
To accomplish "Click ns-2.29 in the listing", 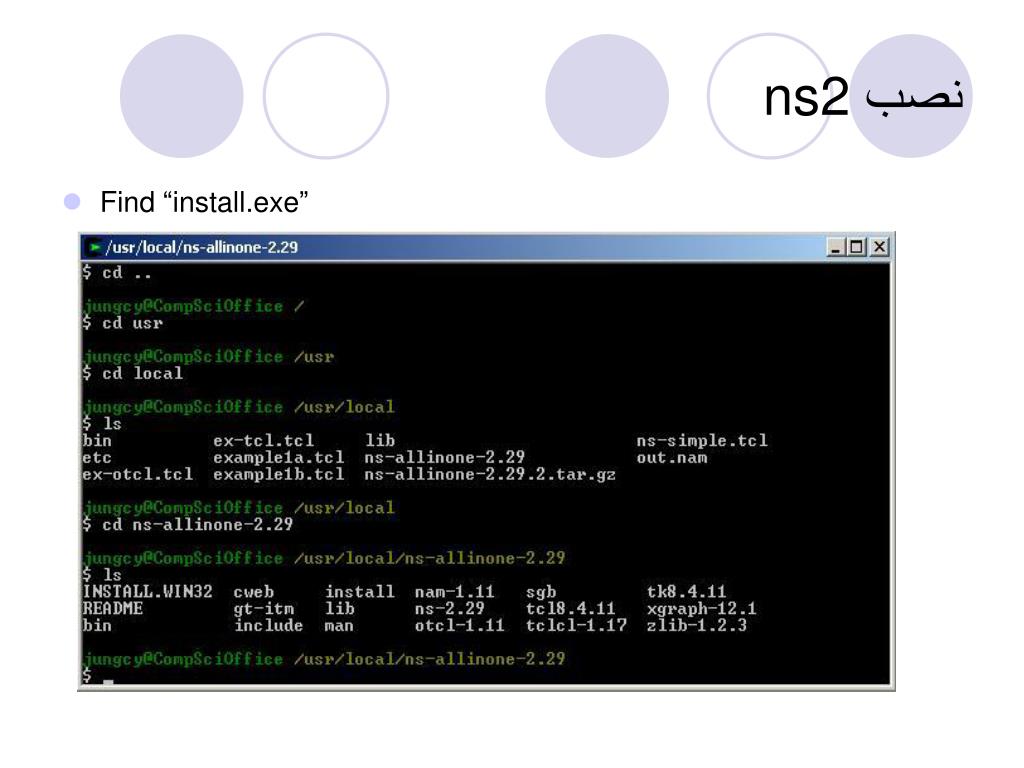I will (x=449, y=609).
